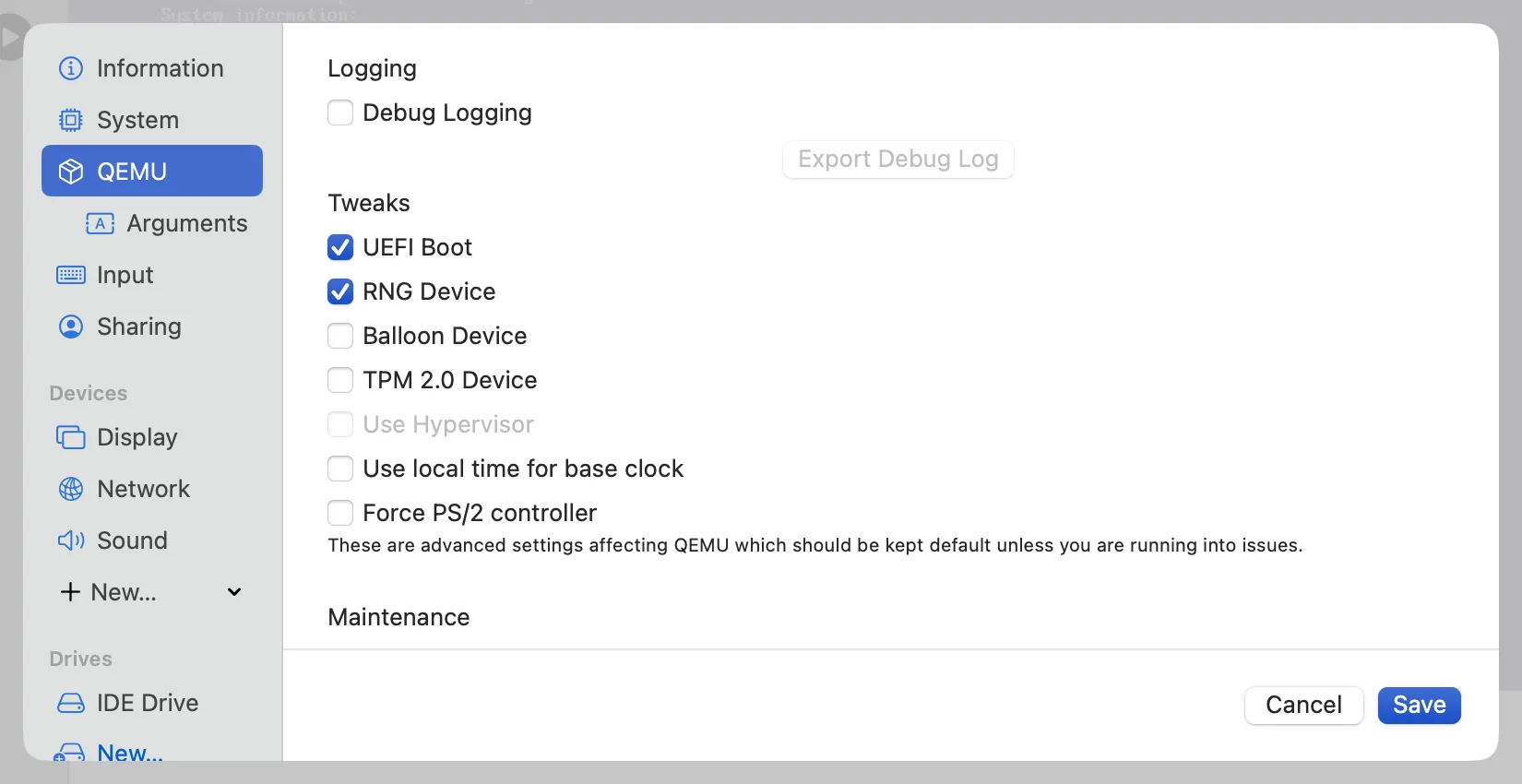Viewport: 1522px width, 784px height.
Task: Click the Cancel button
Action: [x=1303, y=706]
